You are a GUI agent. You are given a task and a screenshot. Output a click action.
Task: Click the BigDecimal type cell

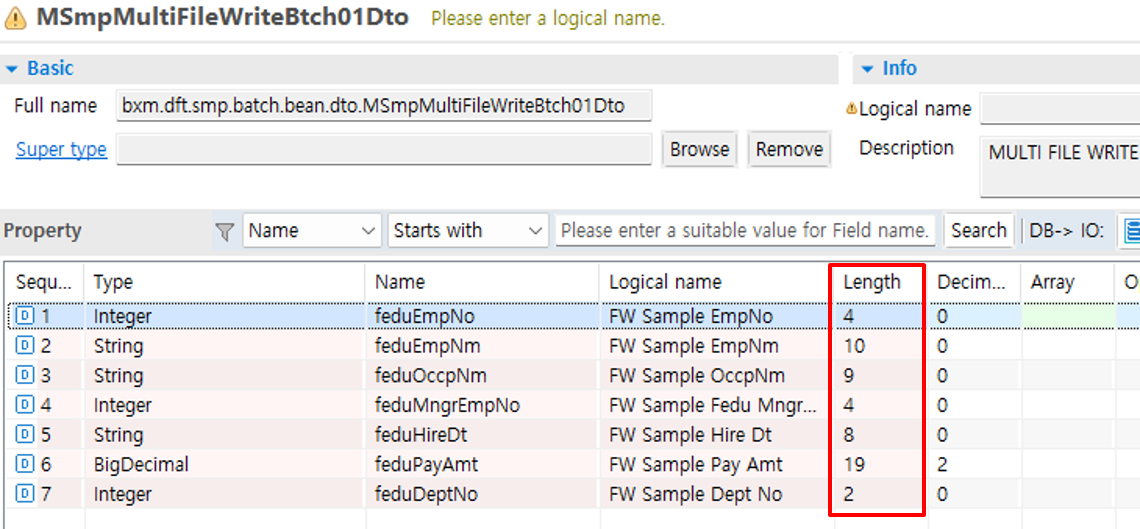225,464
